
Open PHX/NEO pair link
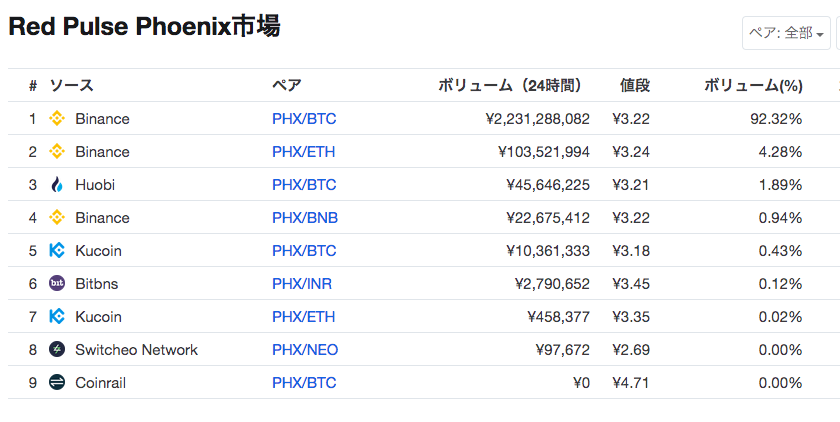click(305, 350)
